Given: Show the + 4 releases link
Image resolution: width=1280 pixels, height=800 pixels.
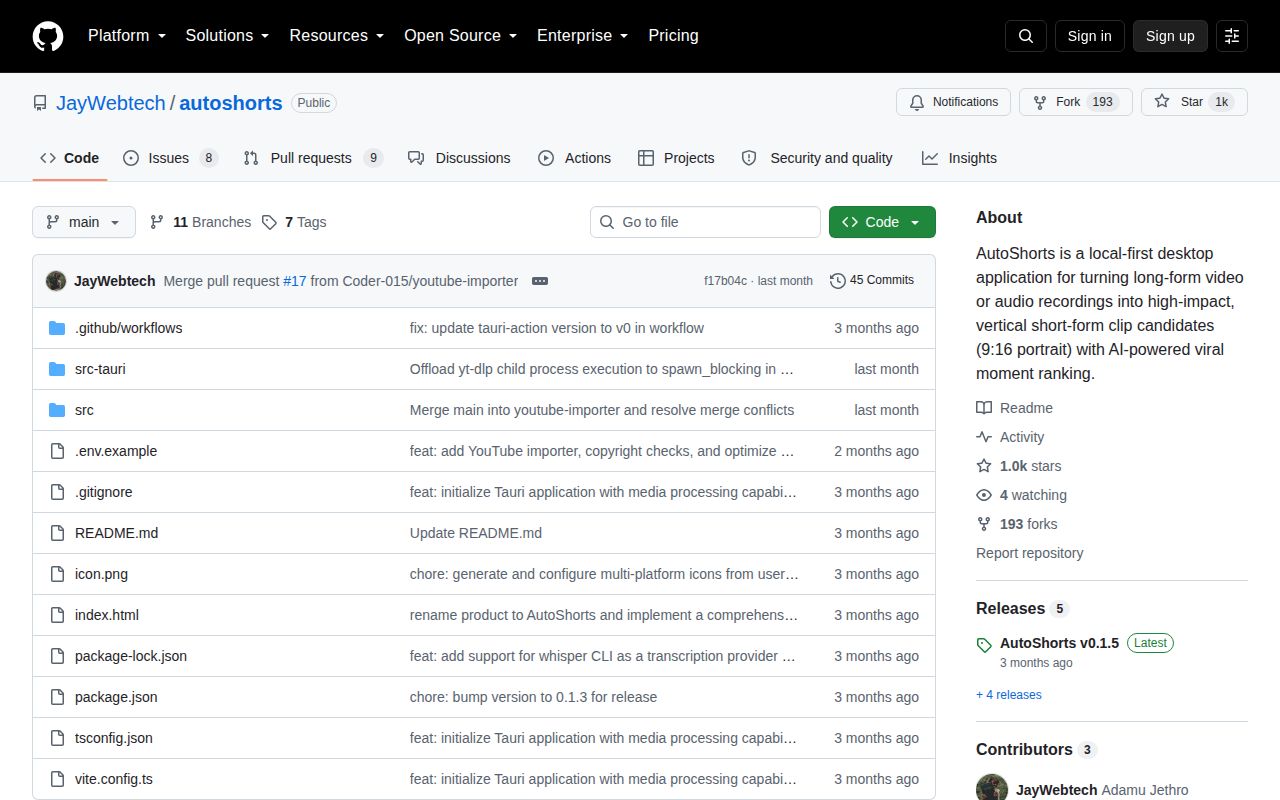Looking at the screenshot, I should click(x=1009, y=695).
